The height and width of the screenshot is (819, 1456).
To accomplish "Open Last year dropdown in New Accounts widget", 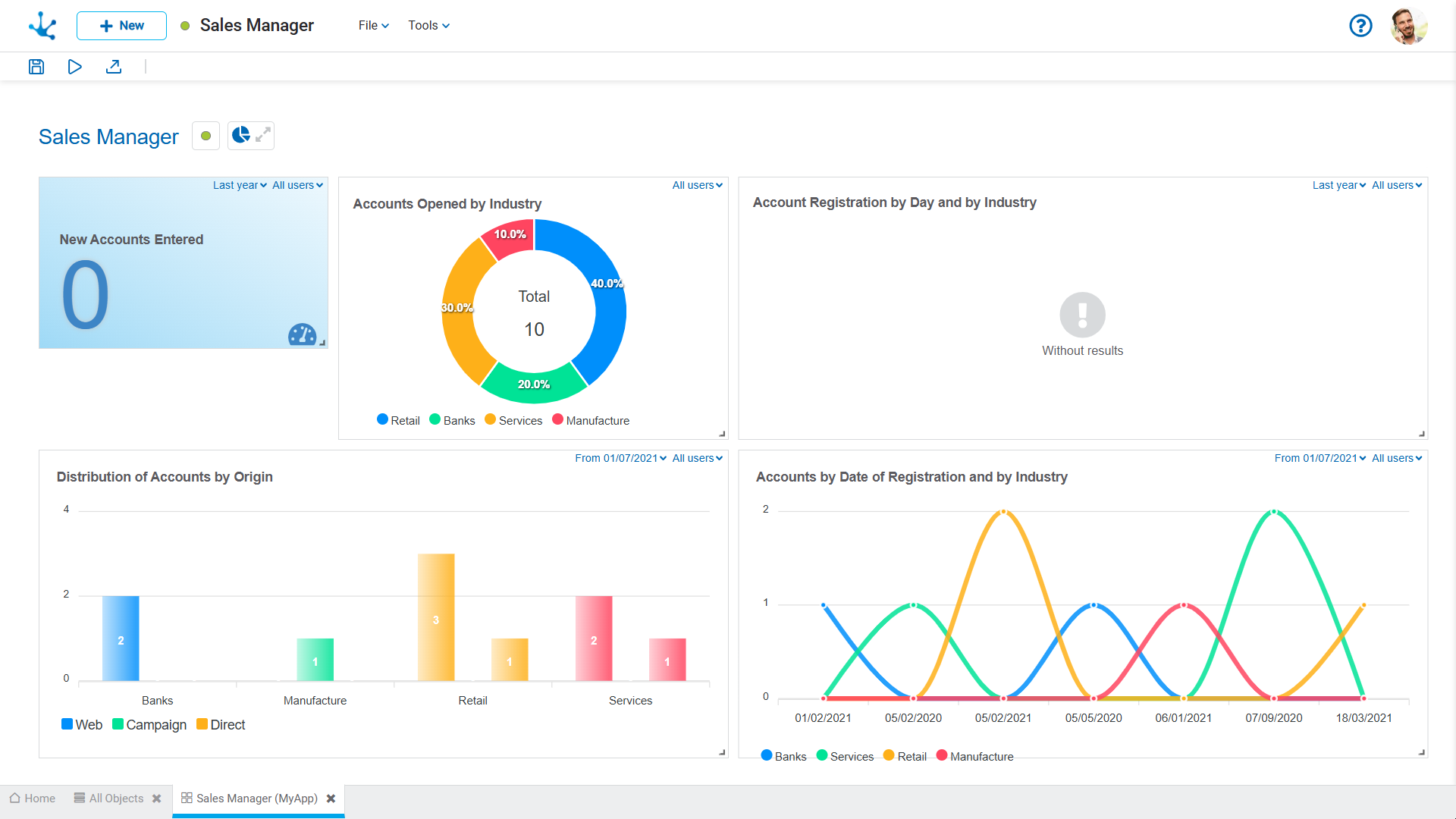I will click(x=240, y=185).
